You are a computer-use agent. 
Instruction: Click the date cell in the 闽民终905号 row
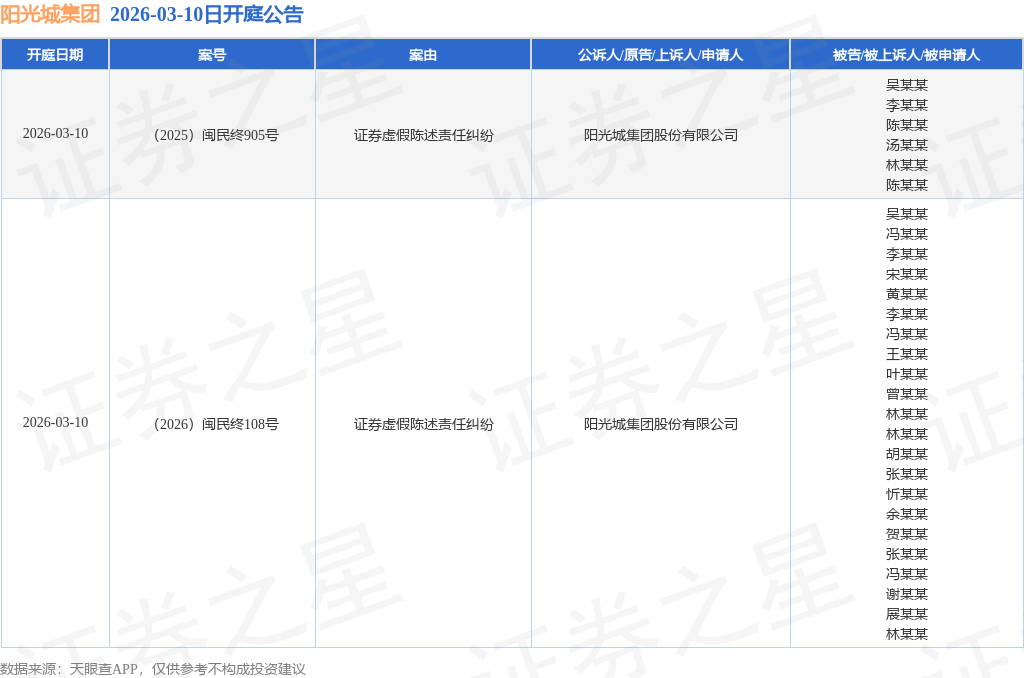[56, 134]
